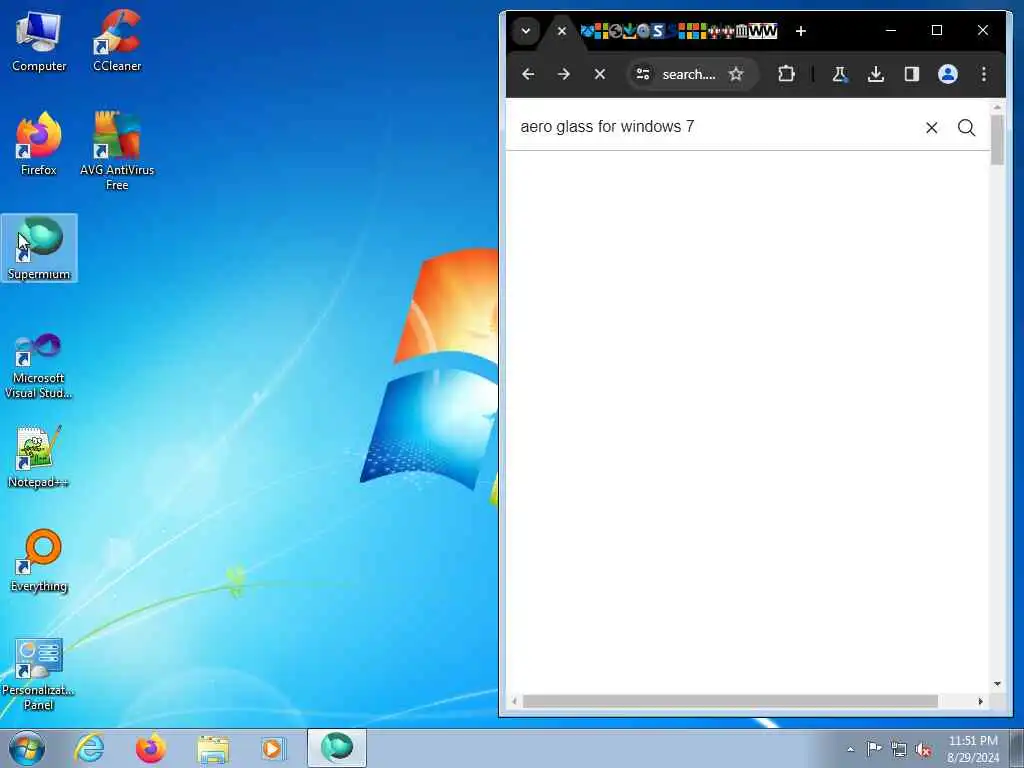Launch Internet Explorer from the taskbar
1024x768 pixels.
[89, 748]
